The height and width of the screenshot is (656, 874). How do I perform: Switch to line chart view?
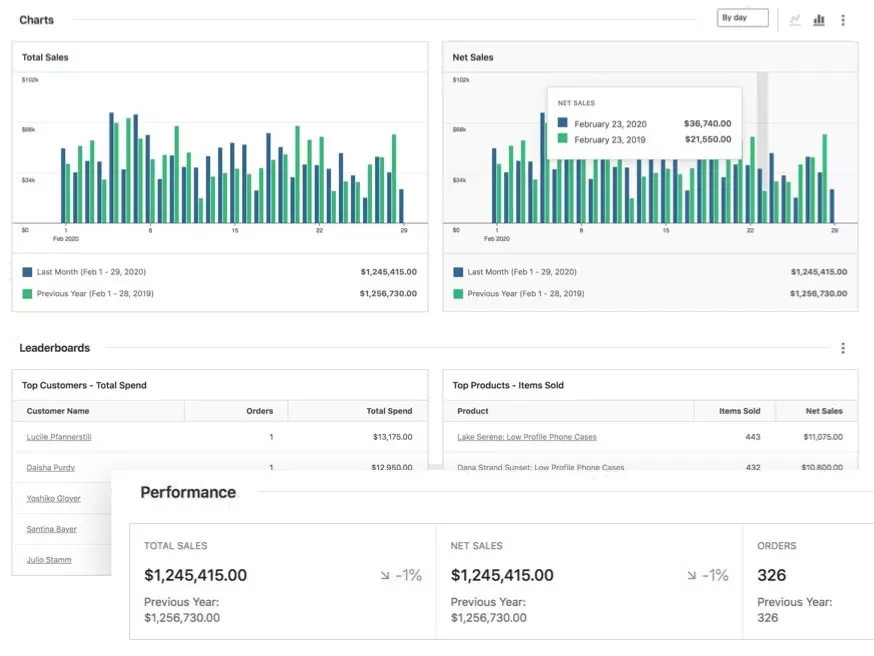pos(795,20)
